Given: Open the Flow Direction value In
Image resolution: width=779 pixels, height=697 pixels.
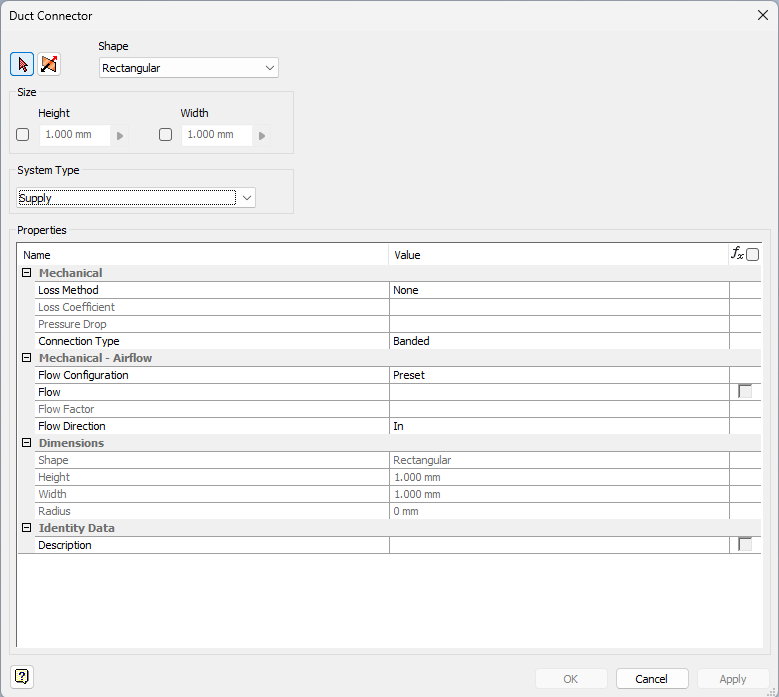Looking at the screenshot, I should pyautogui.click(x=559, y=426).
